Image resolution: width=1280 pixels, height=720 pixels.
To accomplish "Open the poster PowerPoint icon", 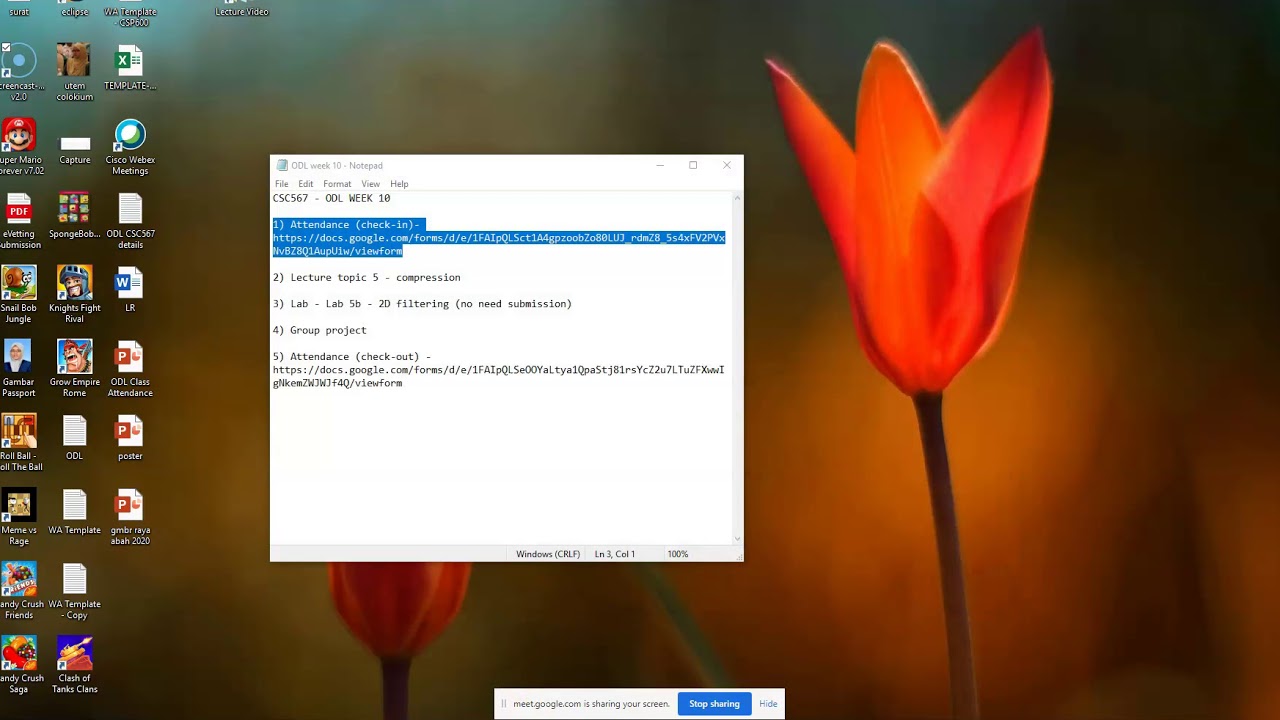I will click(130, 438).
